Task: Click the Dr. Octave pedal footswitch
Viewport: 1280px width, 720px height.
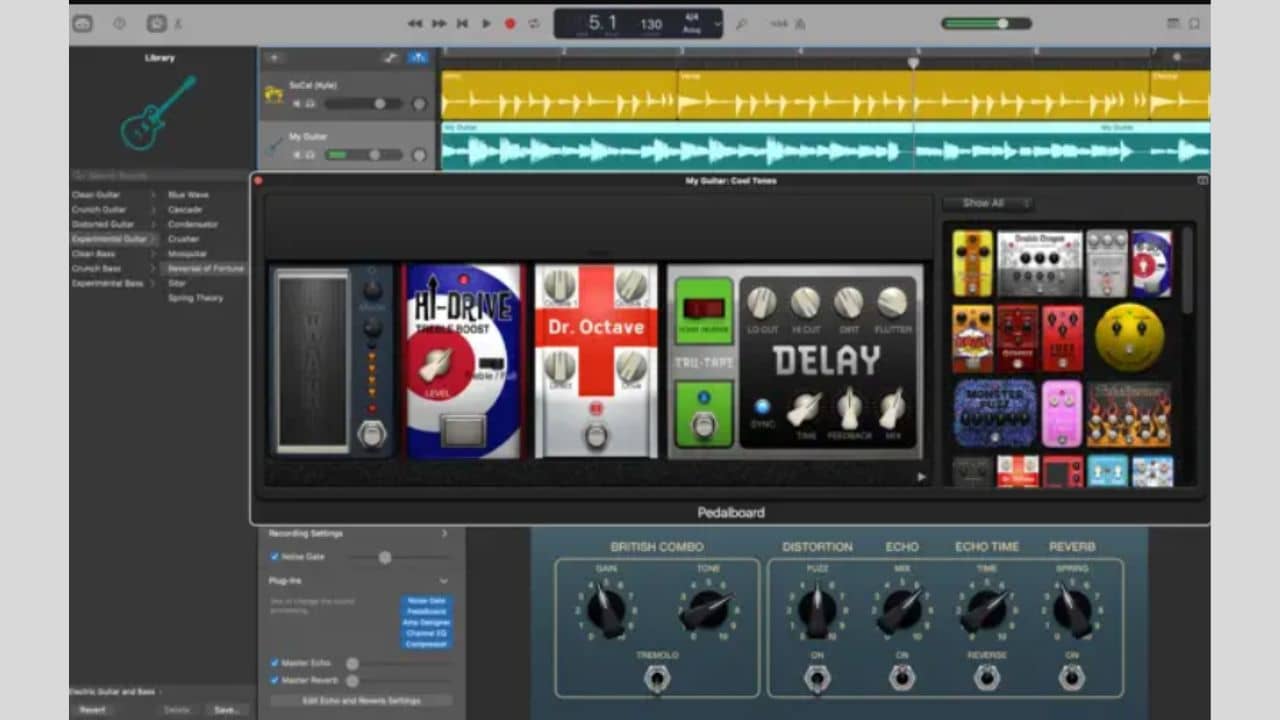Action: tap(596, 435)
